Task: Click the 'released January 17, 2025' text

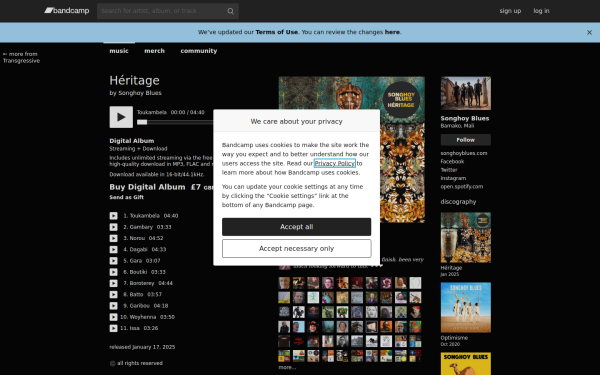Action: point(142,347)
